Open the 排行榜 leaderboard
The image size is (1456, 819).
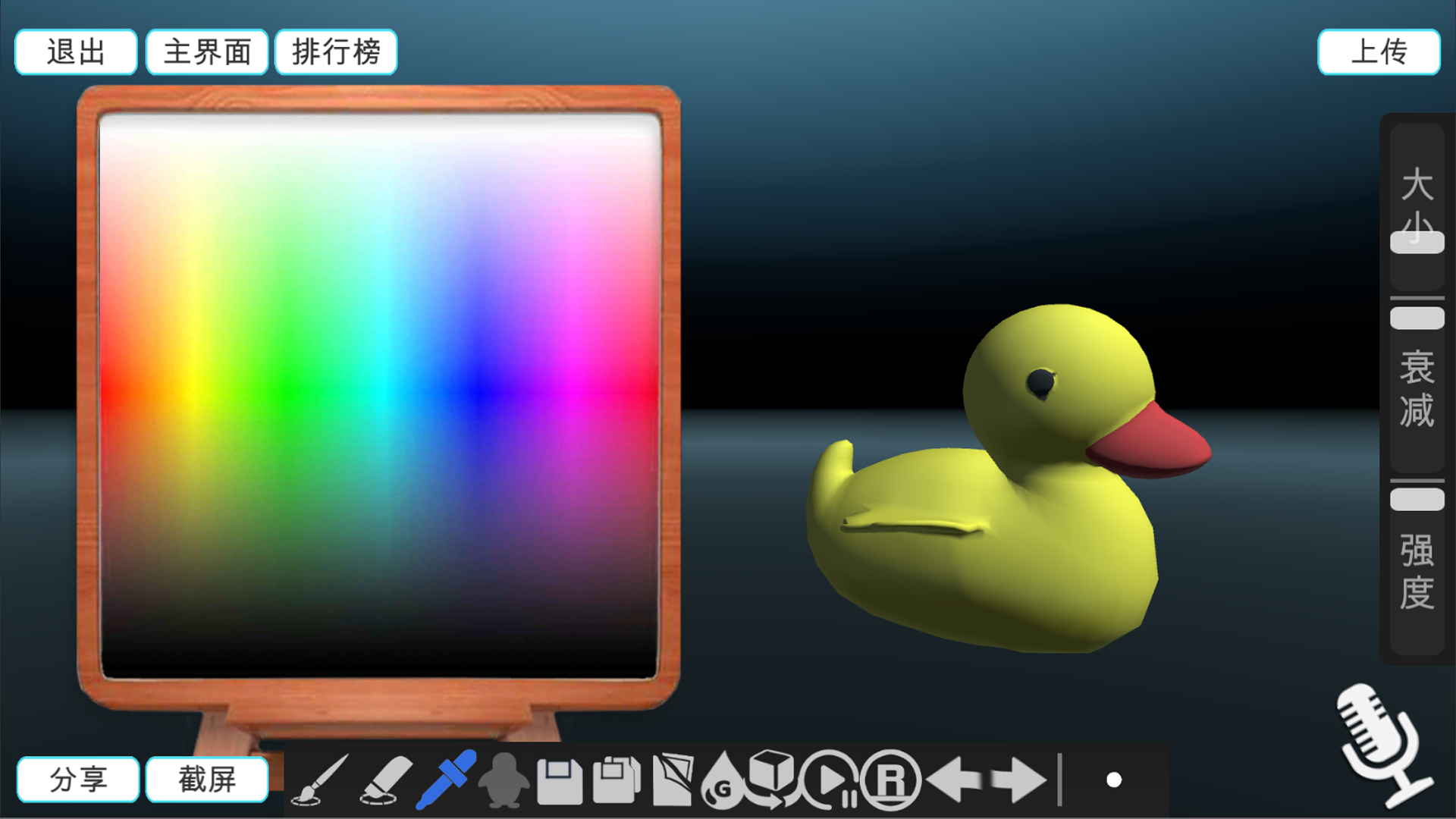[336, 52]
